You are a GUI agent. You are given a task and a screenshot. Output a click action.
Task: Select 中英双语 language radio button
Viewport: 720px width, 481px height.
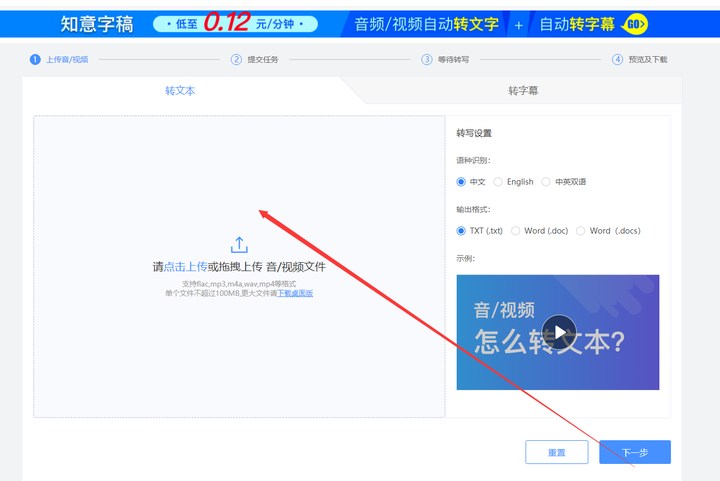coord(546,182)
